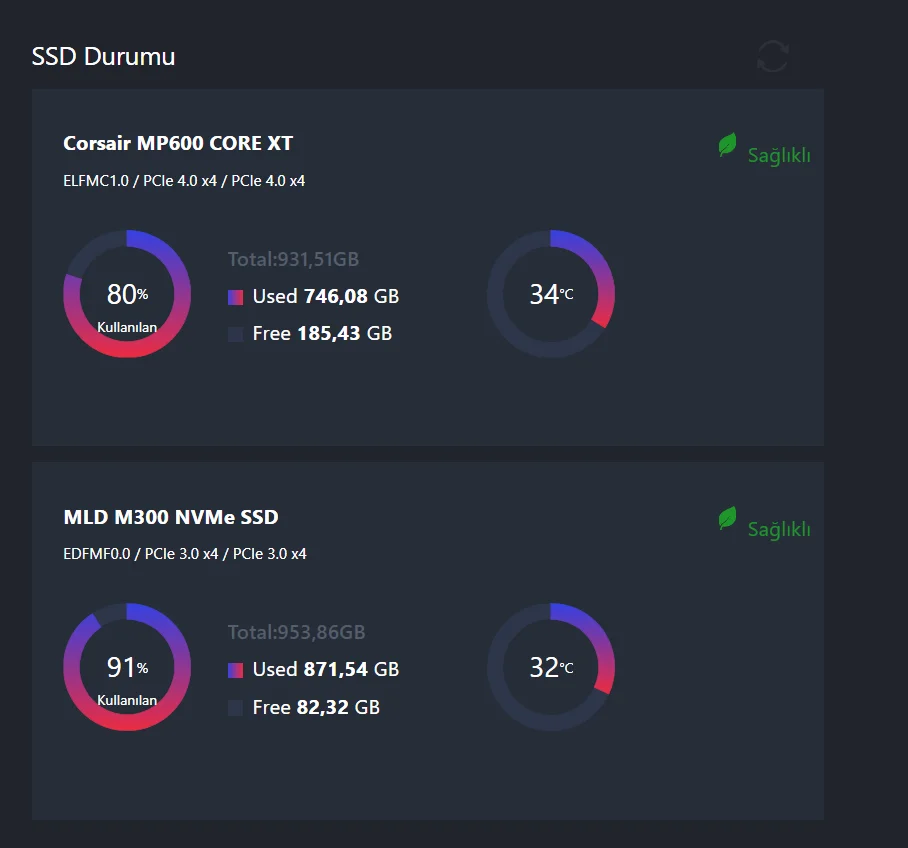Click the green leaf icon for MLD M300
This screenshot has width=908, height=848.
point(727,519)
